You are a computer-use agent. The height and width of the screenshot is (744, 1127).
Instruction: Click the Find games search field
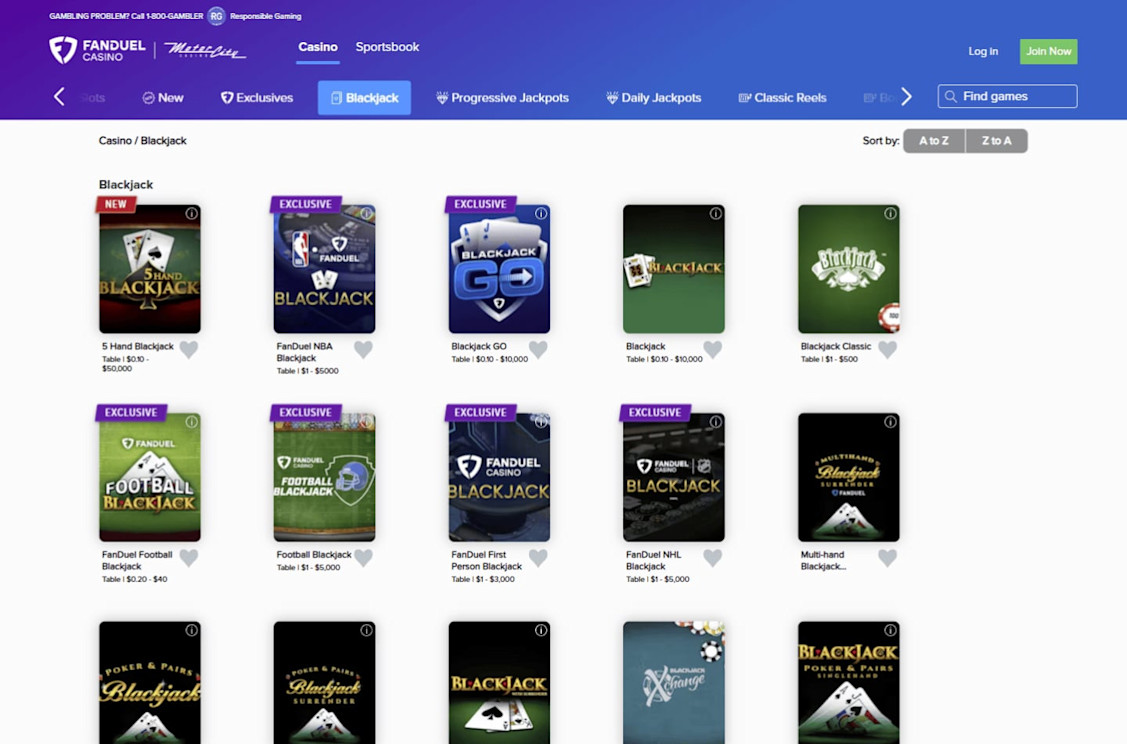[x=1007, y=96]
